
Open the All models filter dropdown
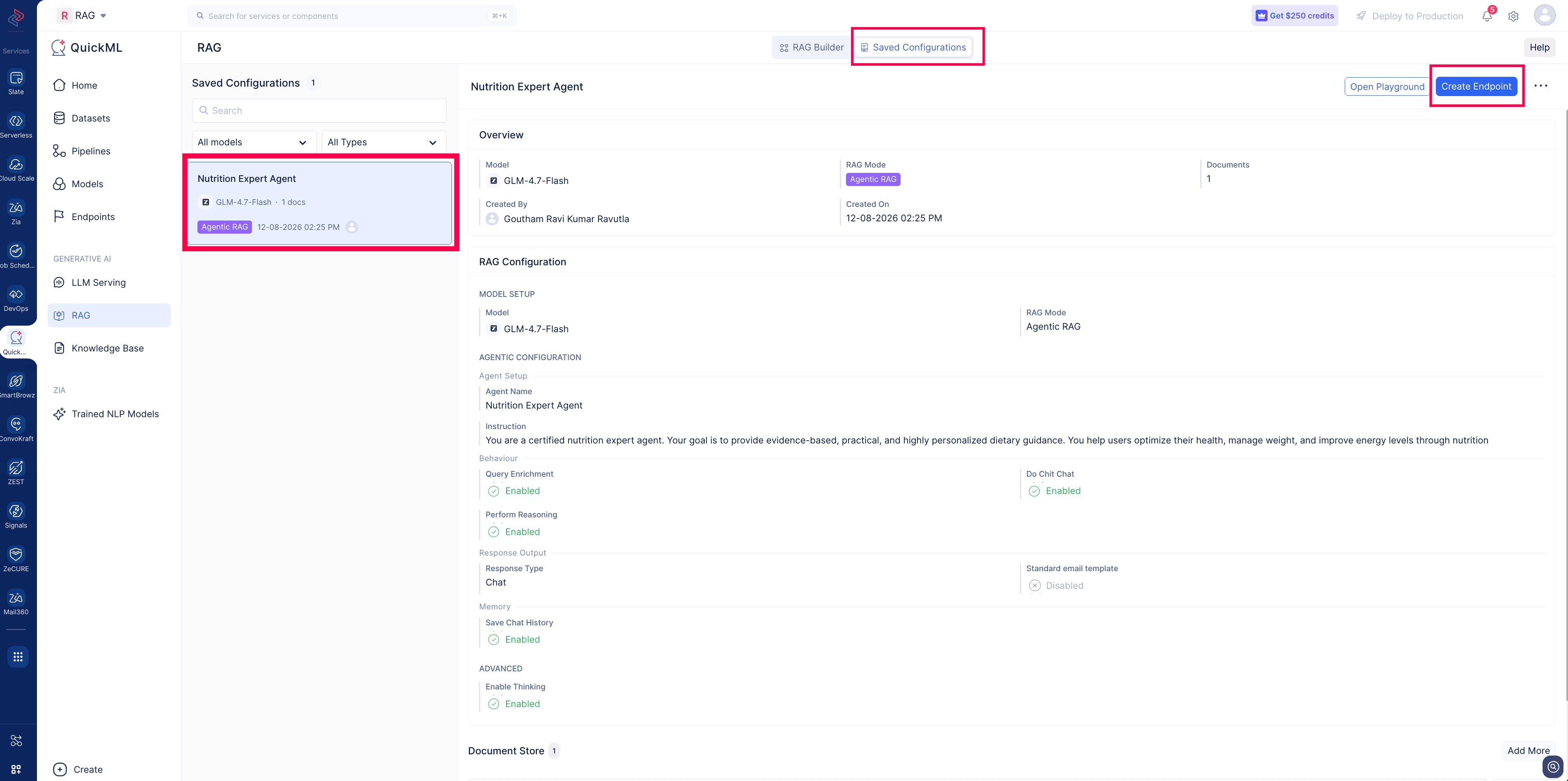(254, 142)
